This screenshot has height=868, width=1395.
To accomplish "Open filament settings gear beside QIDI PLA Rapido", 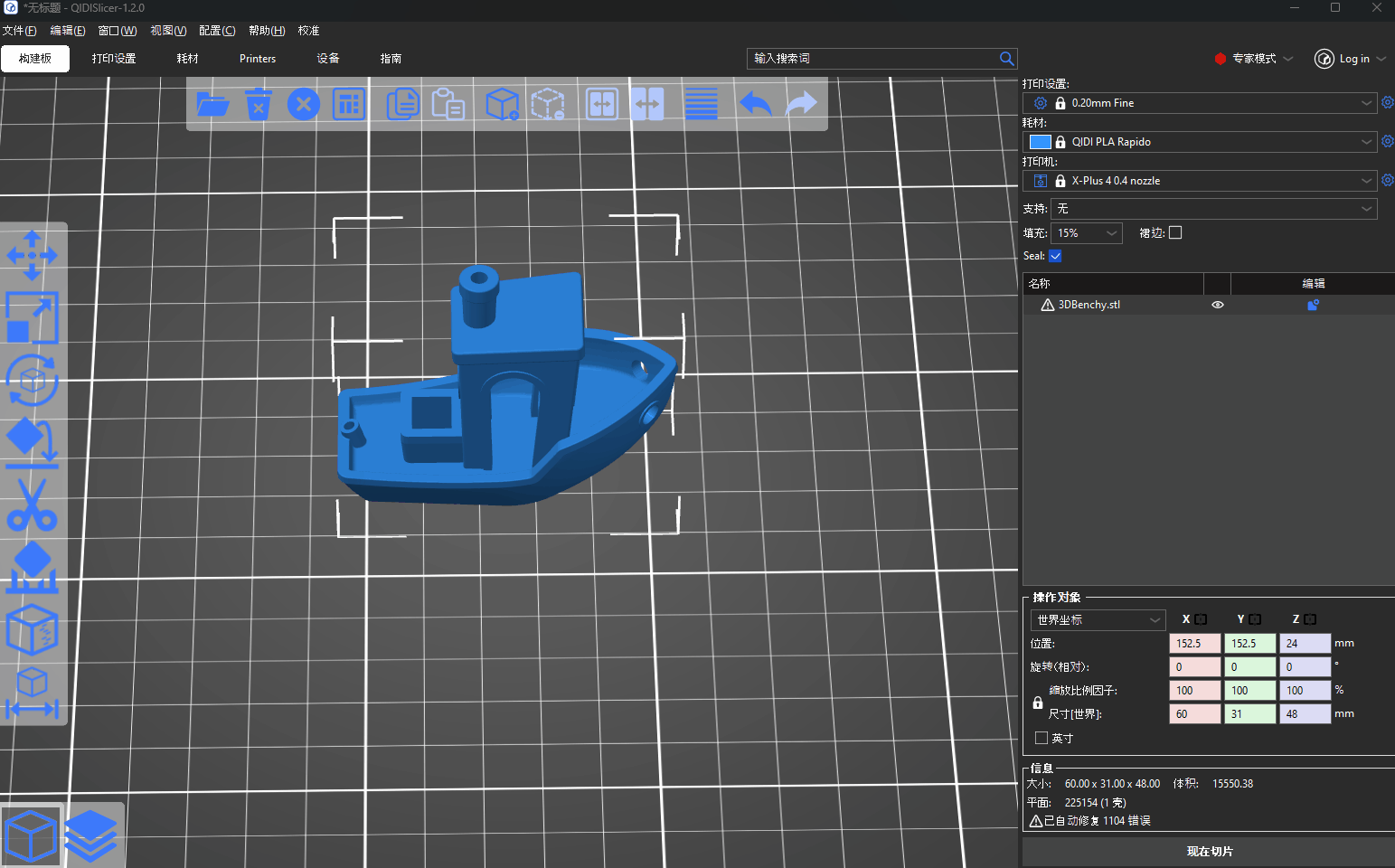I will 1387,141.
